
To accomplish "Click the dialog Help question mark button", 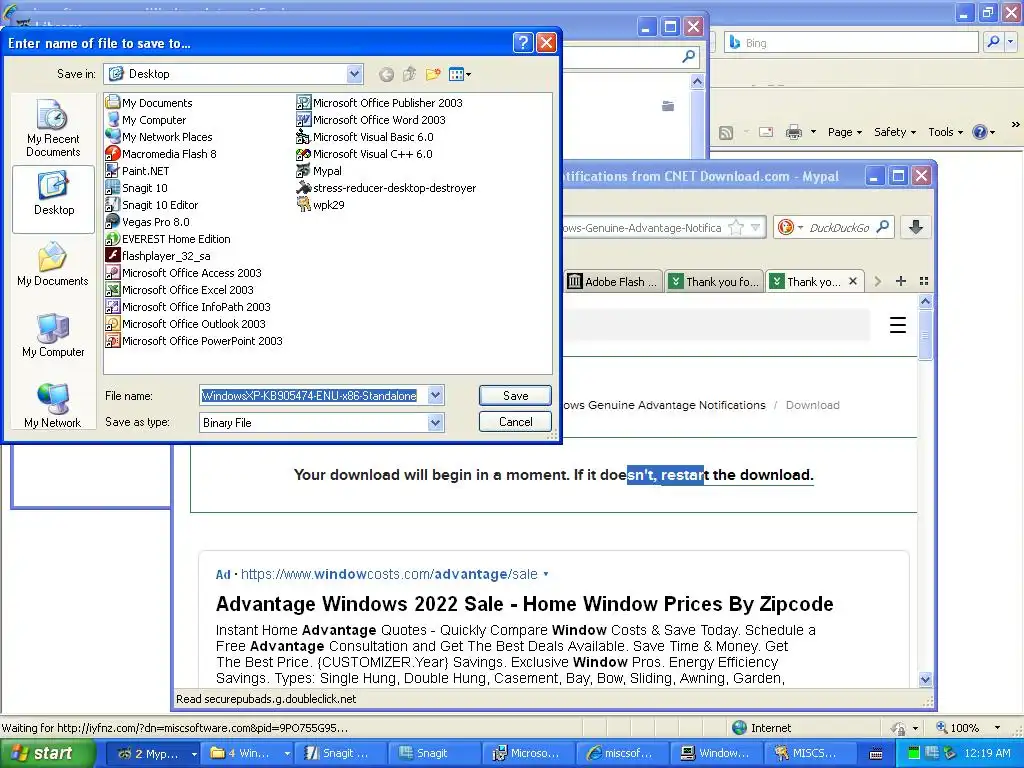I will pos(523,43).
